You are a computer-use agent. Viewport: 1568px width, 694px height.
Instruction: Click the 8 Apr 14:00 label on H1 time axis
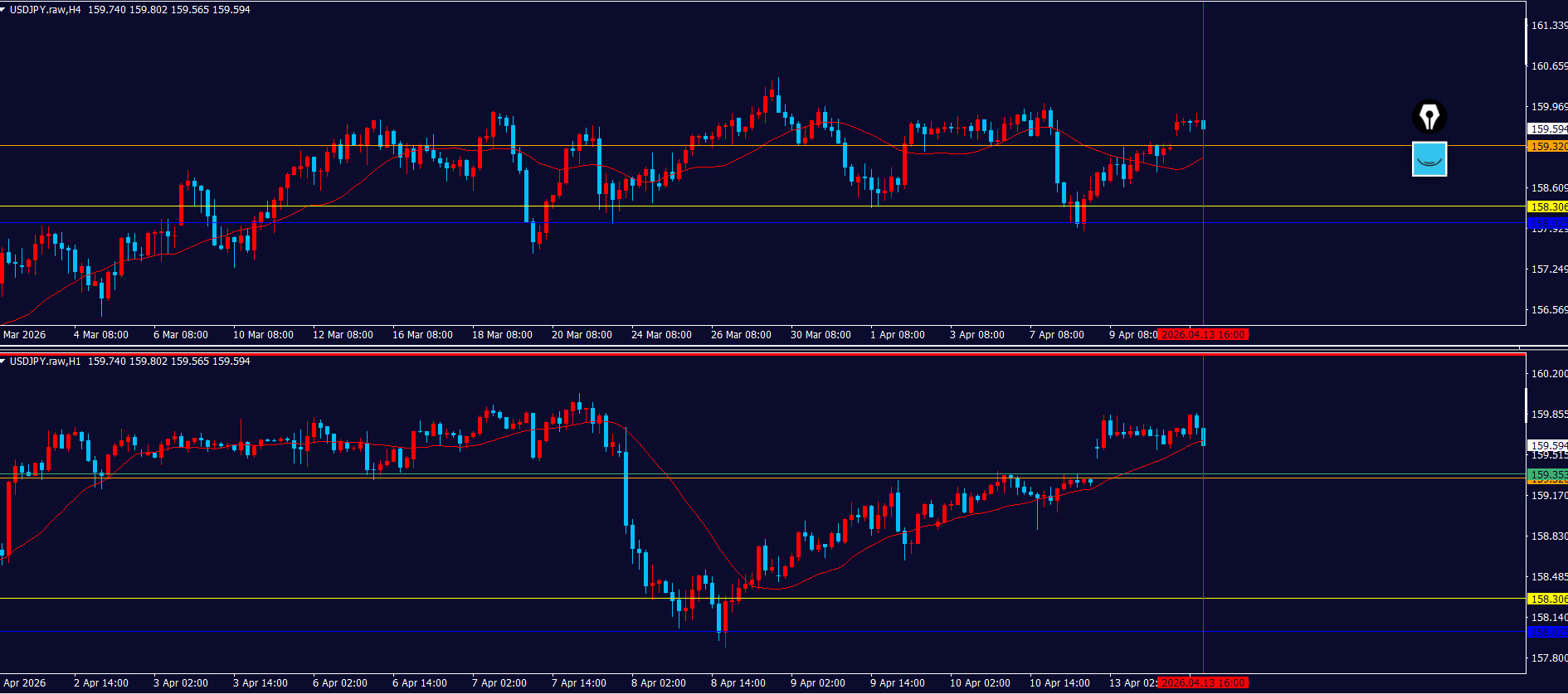click(x=738, y=683)
